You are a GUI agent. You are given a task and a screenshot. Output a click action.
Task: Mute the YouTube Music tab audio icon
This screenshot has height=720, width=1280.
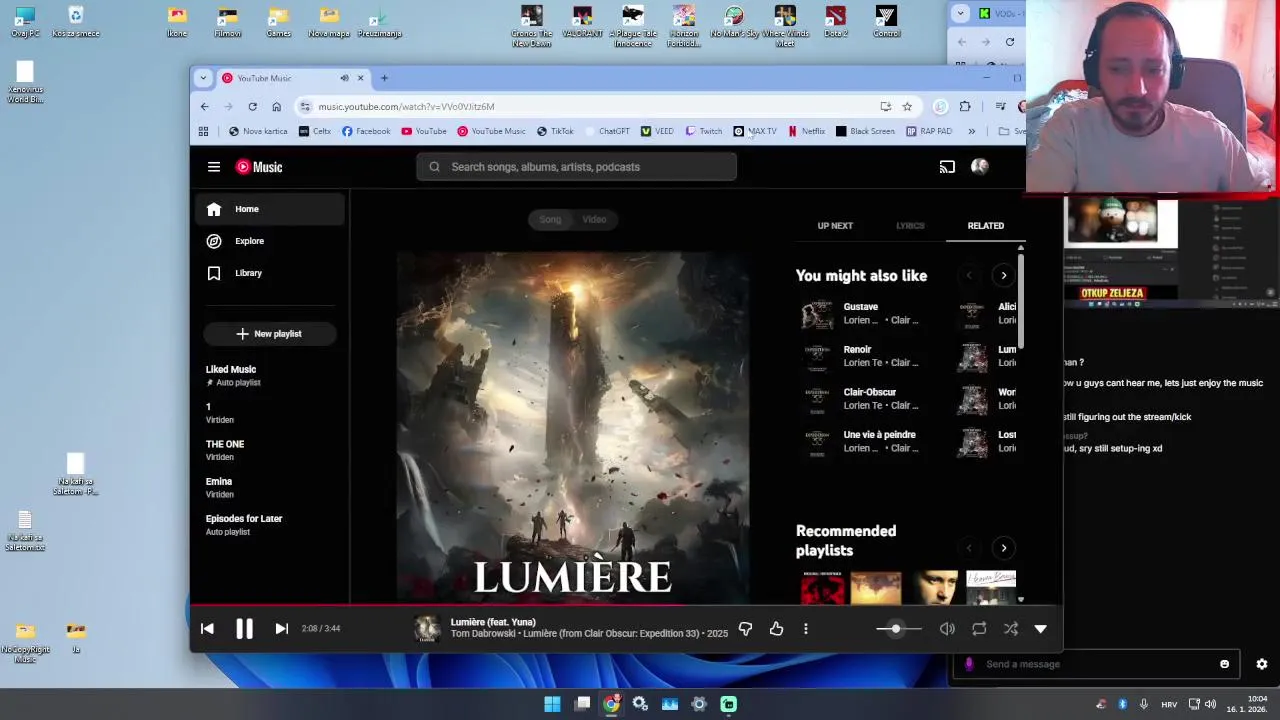click(344, 78)
